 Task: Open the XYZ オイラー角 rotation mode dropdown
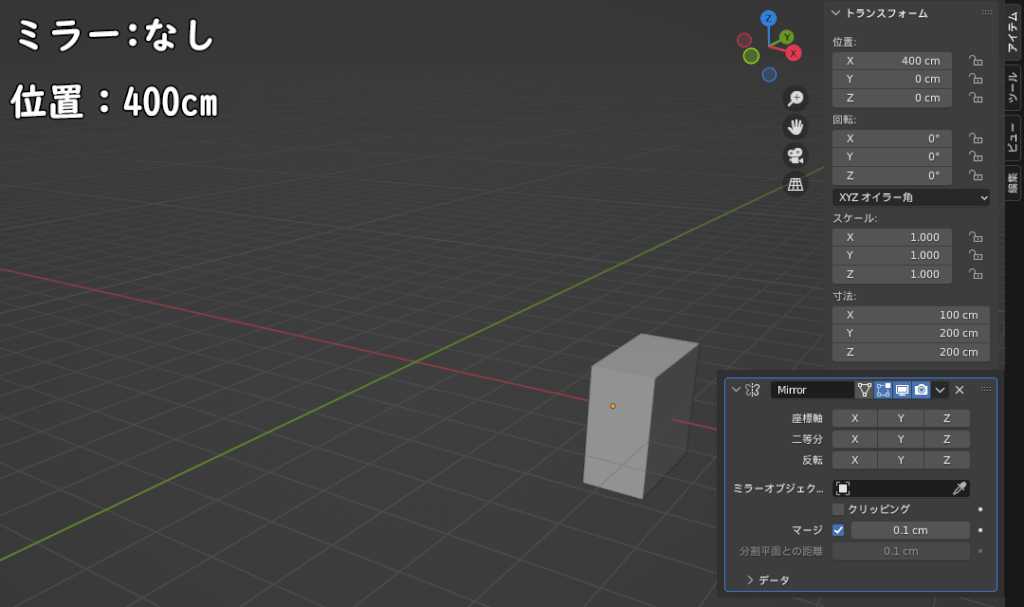tap(911, 197)
